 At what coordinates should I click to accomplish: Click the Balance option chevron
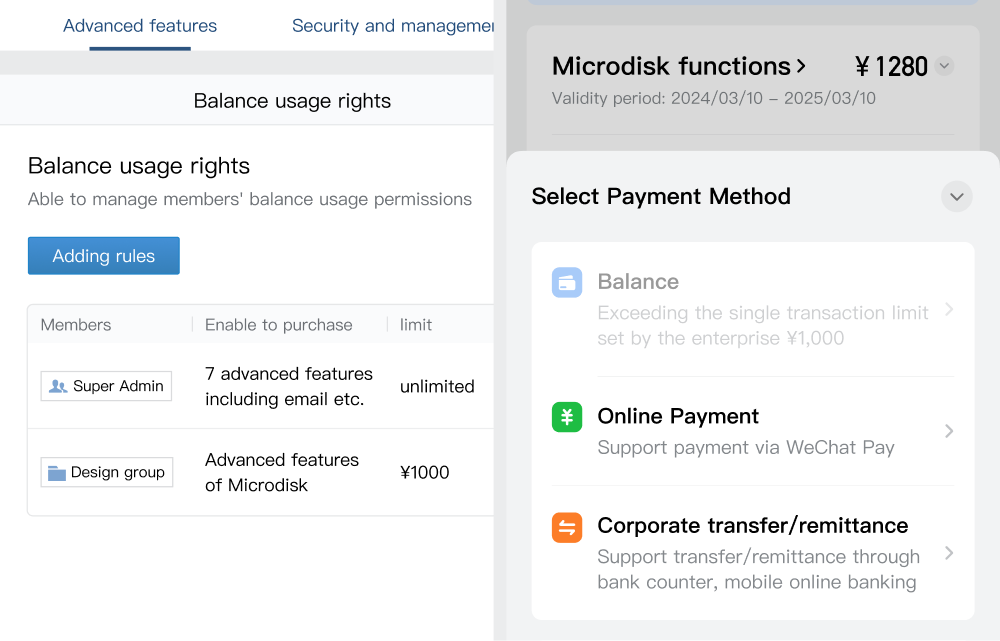(949, 309)
